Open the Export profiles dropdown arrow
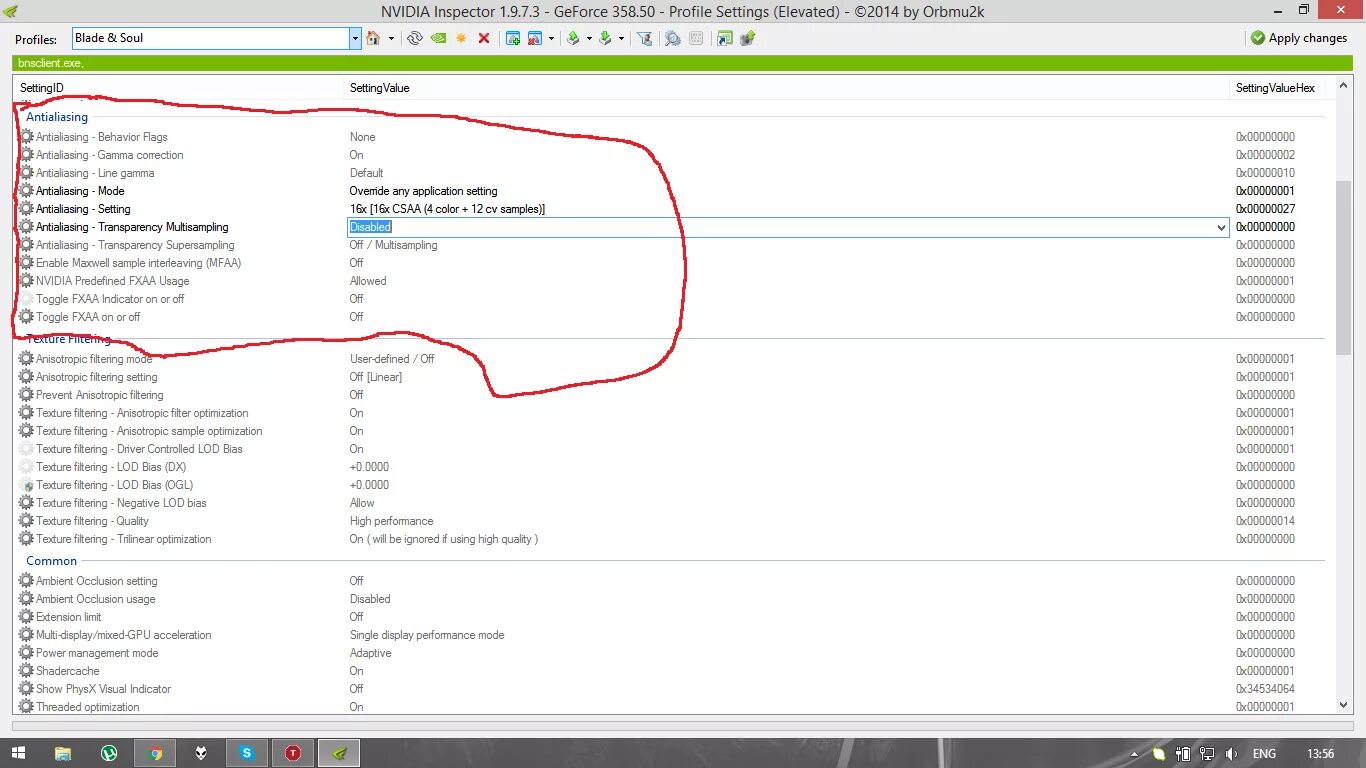This screenshot has height=768, width=1366. click(589, 38)
